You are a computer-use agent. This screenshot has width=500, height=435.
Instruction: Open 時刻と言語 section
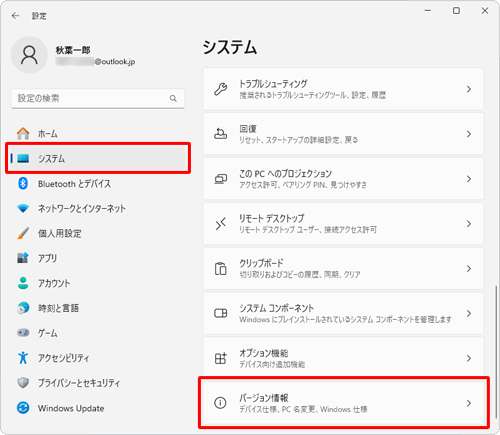pyautogui.click(x=58, y=308)
